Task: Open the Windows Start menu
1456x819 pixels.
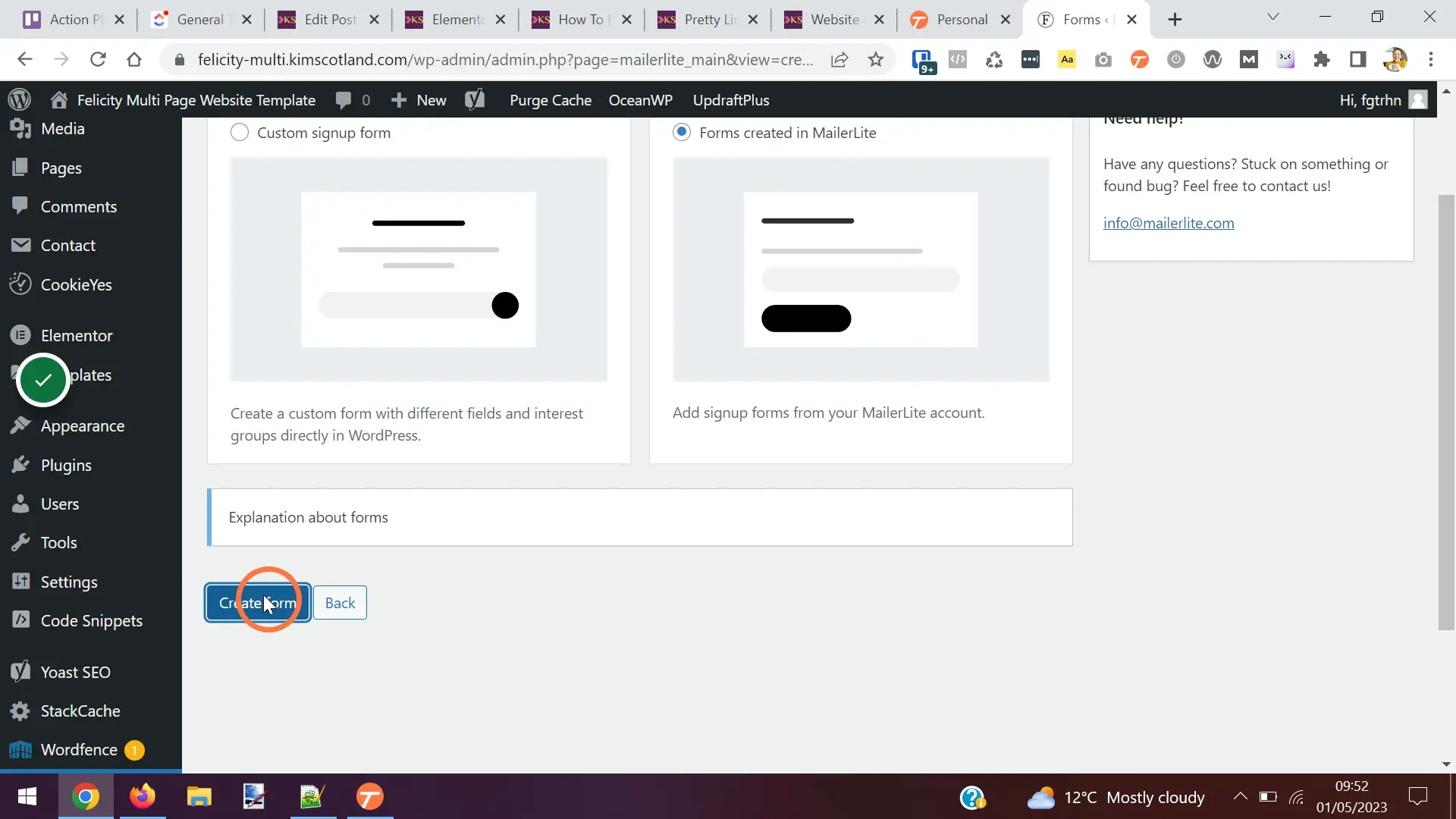Action: [x=27, y=796]
